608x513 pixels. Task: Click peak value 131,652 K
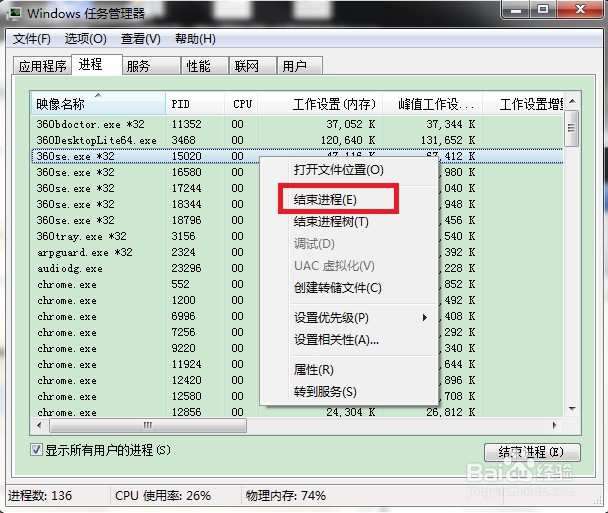pyautogui.click(x=448, y=140)
